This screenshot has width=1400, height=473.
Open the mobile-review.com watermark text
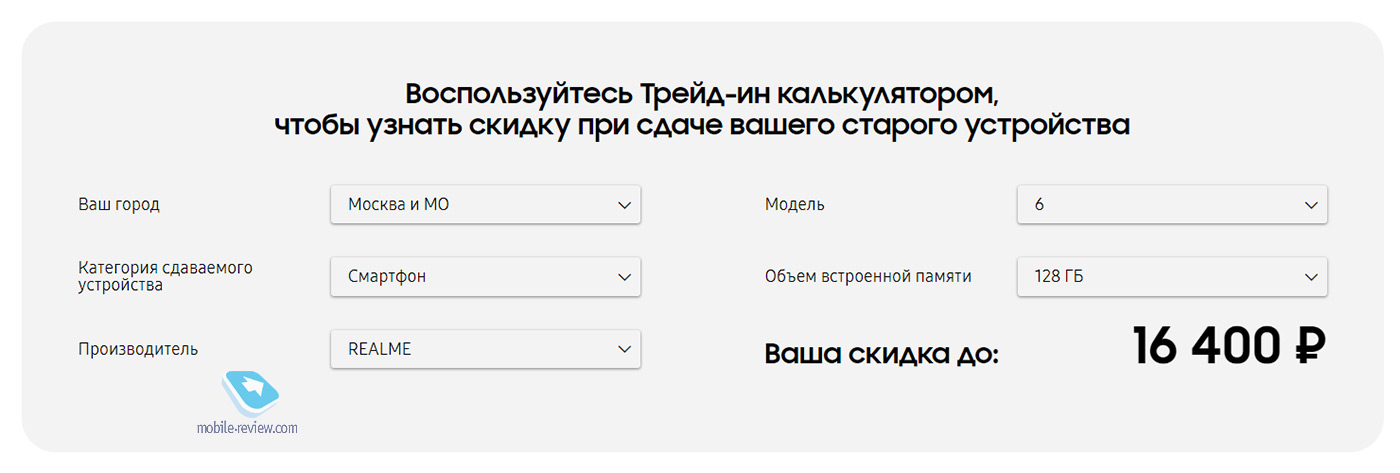click(x=247, y=428)
